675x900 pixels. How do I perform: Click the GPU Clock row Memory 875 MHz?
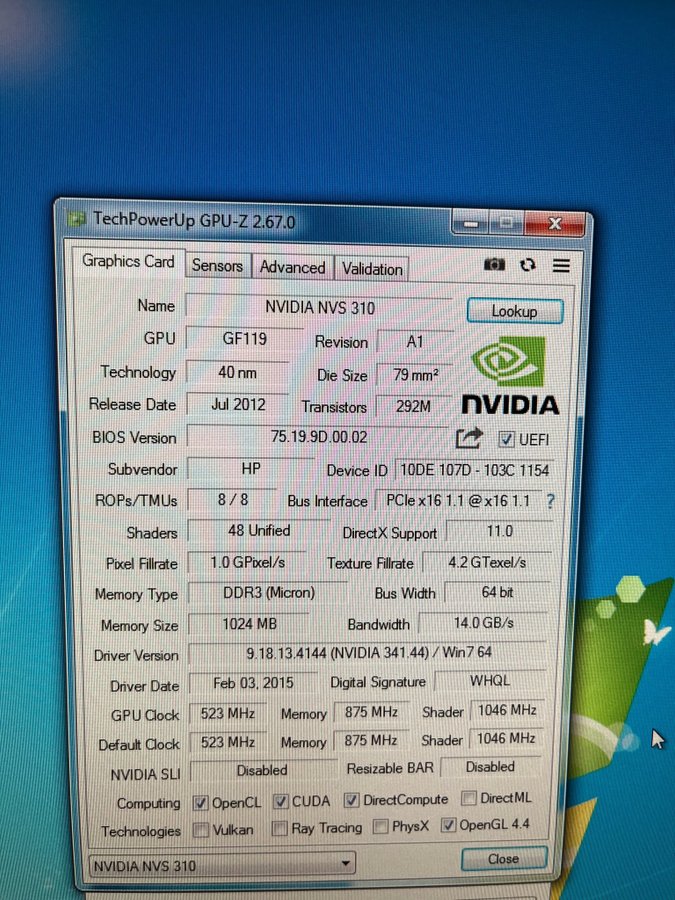[x=371, y=712]
